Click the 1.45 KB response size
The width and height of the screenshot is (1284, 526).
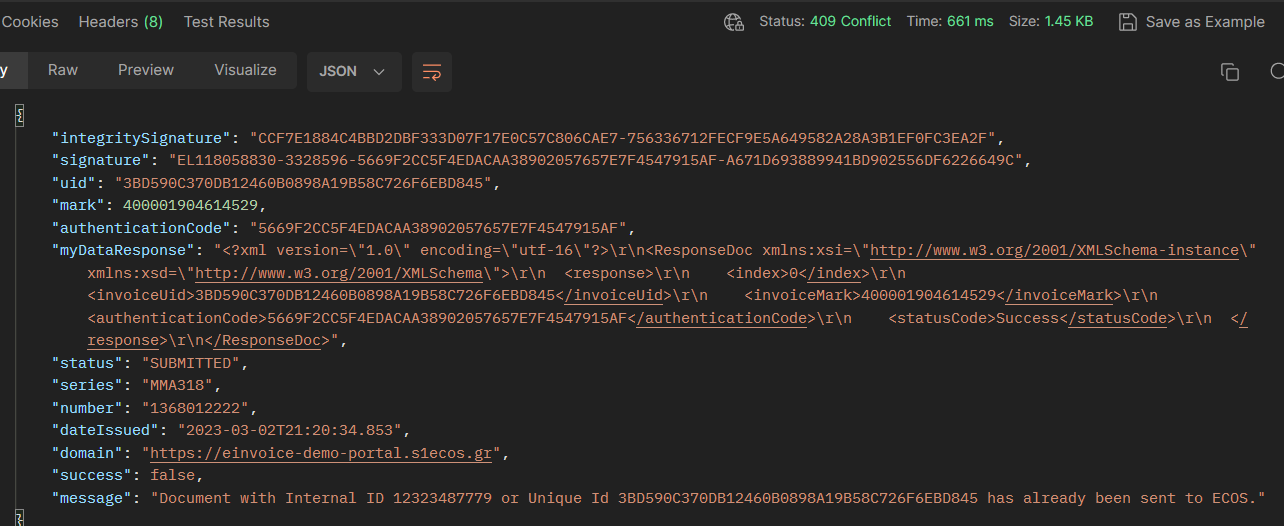coord(1069,21)
